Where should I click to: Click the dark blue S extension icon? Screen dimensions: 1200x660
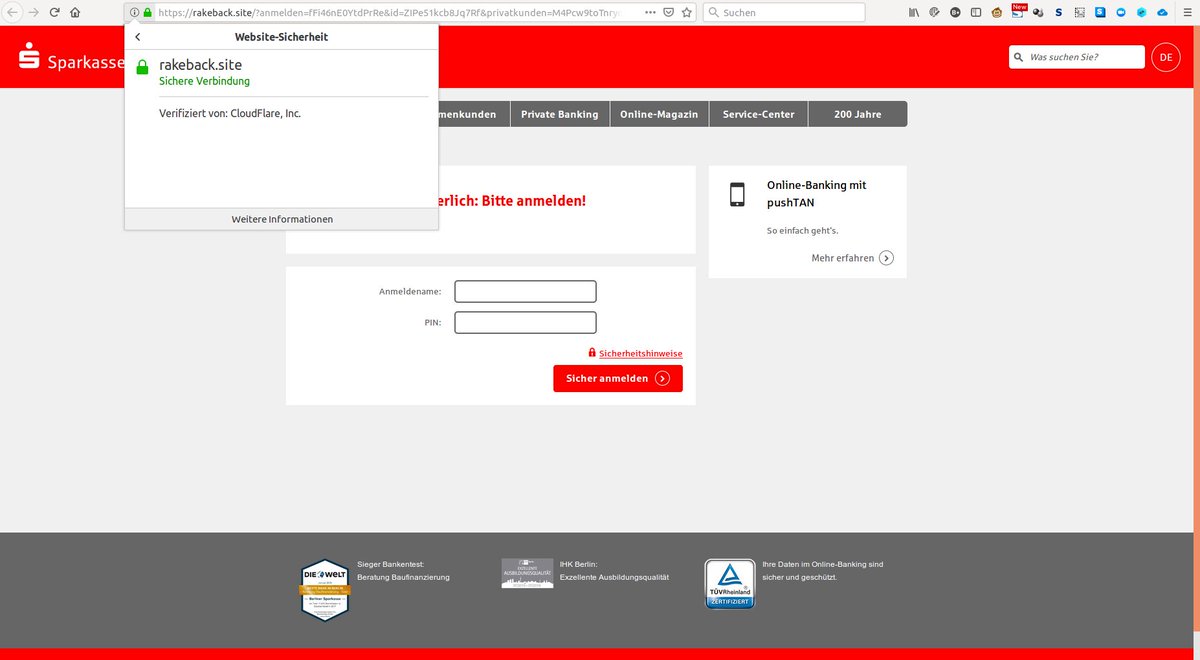tap(1058, 12)
